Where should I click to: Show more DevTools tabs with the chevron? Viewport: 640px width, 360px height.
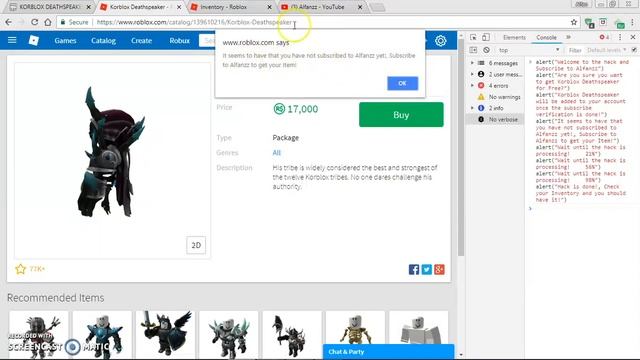click(x=568, y=37)
